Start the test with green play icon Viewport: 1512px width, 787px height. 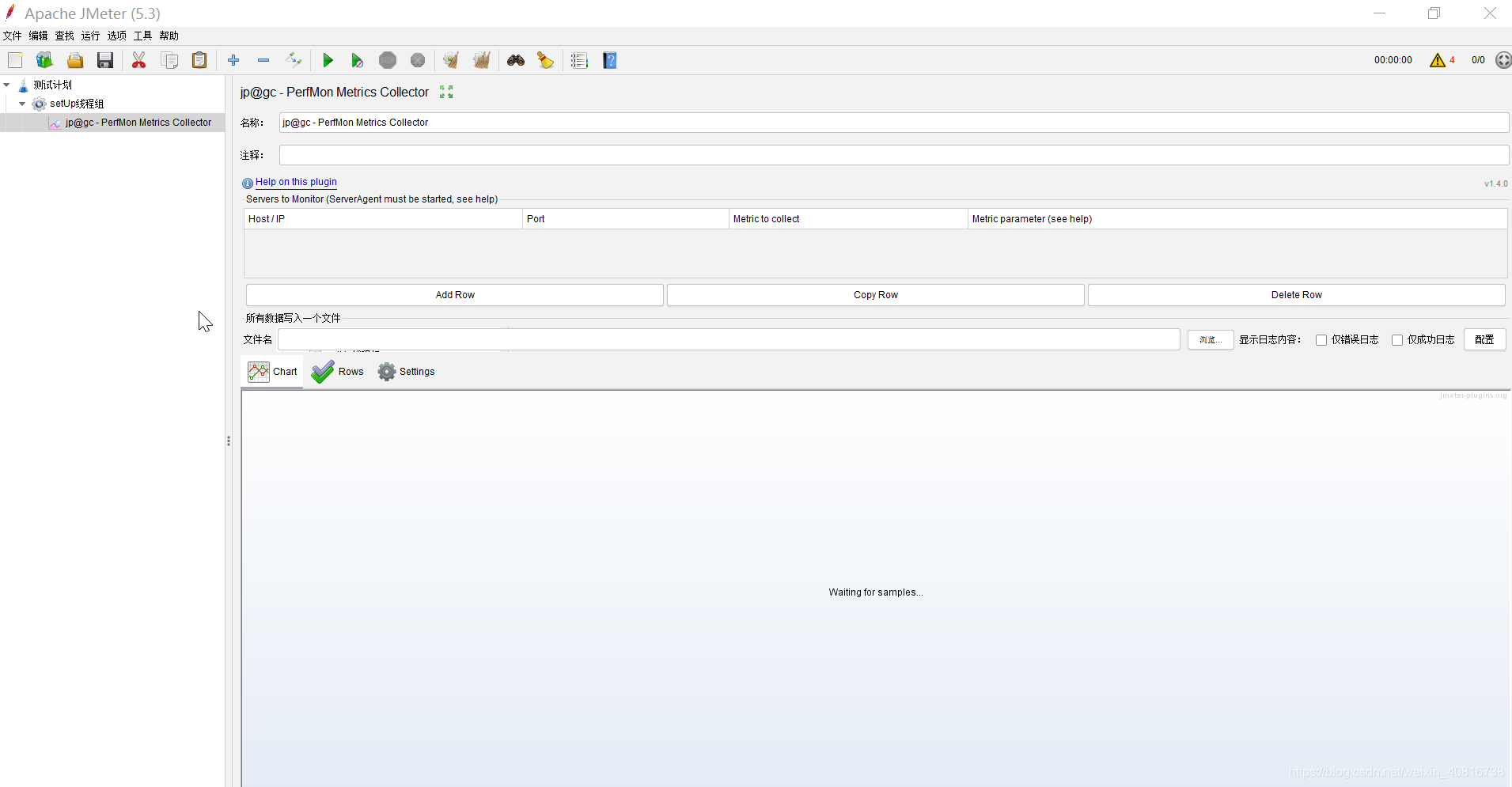[328, 60]
